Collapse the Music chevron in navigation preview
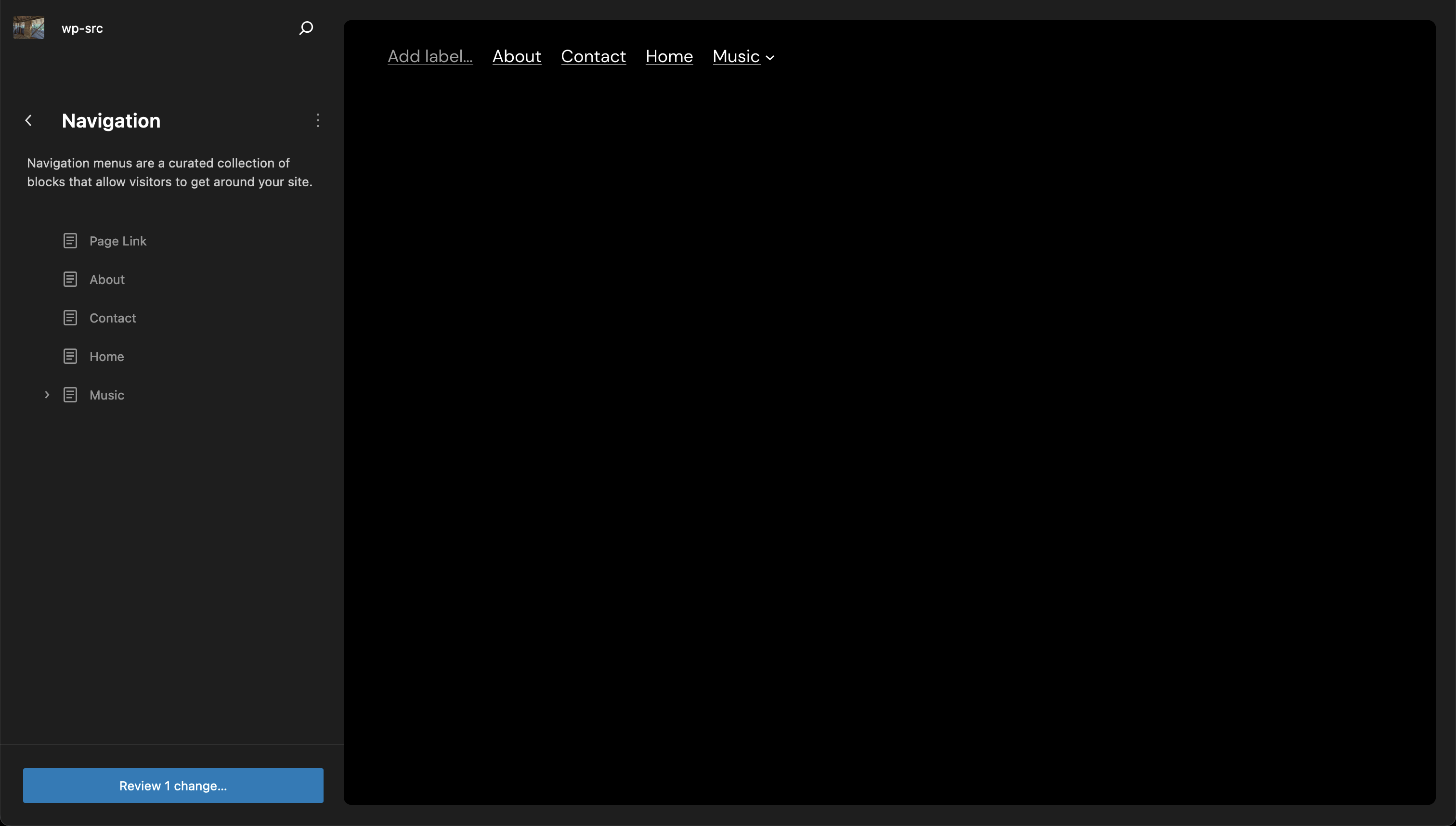Viewport: 1456px width, 826px height. (770, 57)
